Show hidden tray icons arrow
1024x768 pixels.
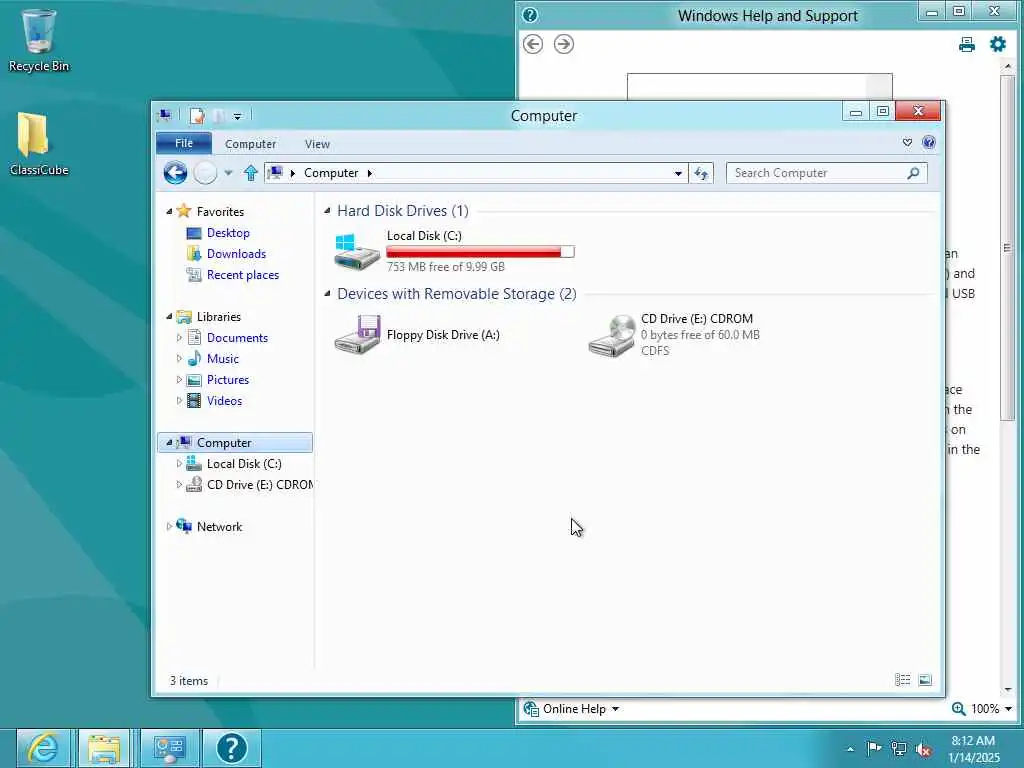tap(850, 749)
